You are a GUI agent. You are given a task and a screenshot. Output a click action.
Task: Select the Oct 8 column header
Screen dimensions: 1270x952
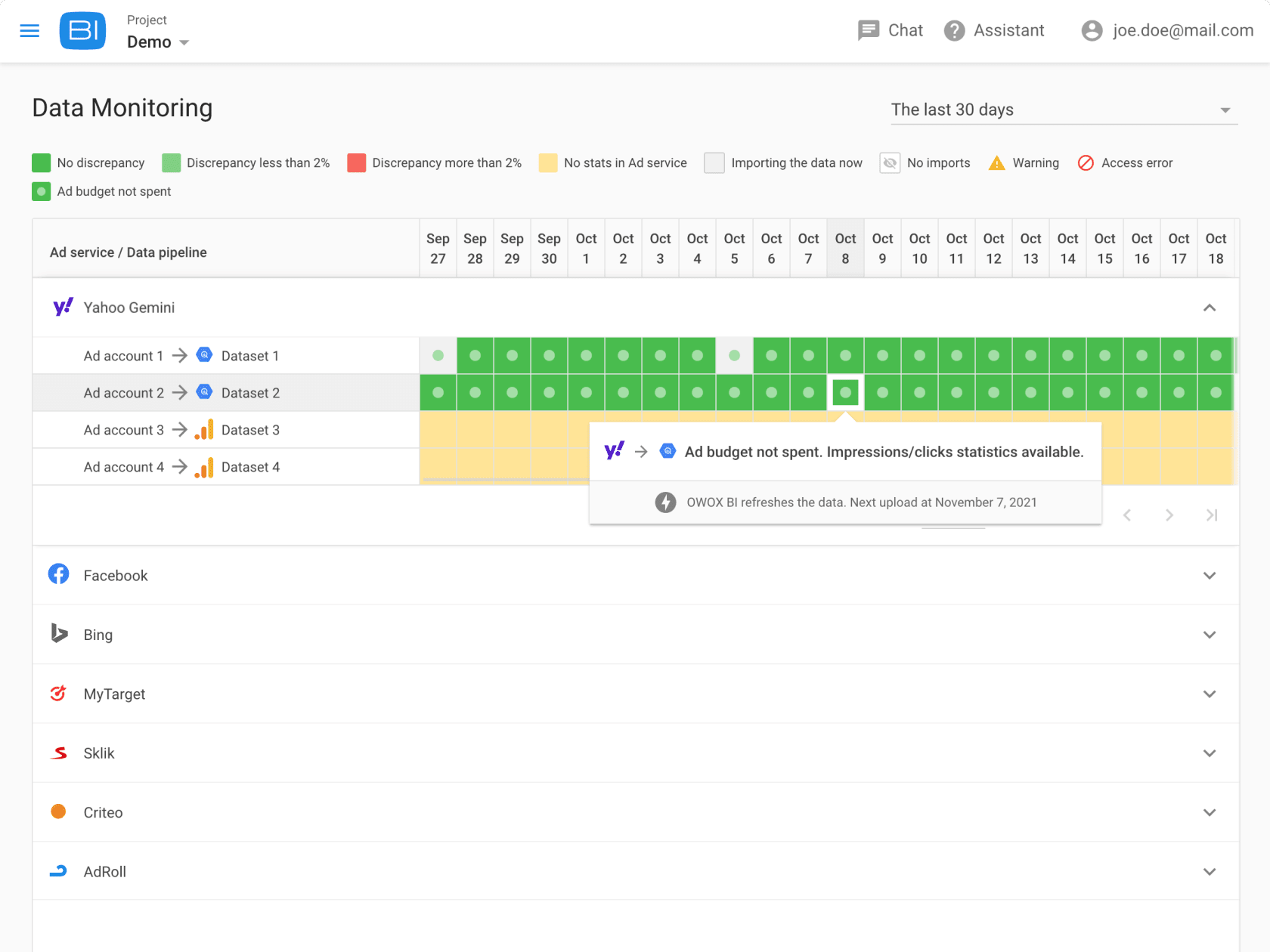[x=845, y=249]
